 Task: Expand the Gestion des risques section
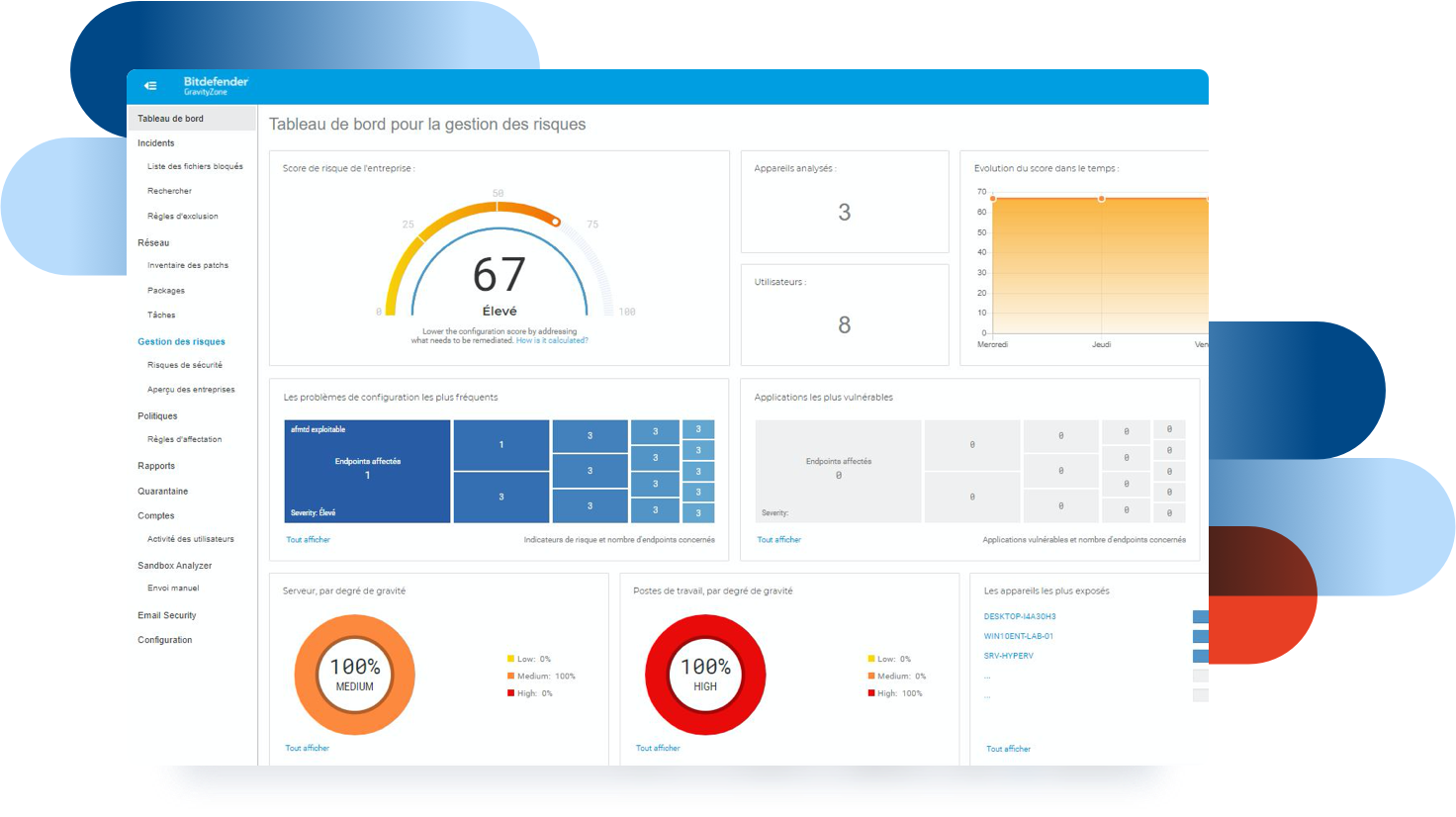(x=181, y=341)
